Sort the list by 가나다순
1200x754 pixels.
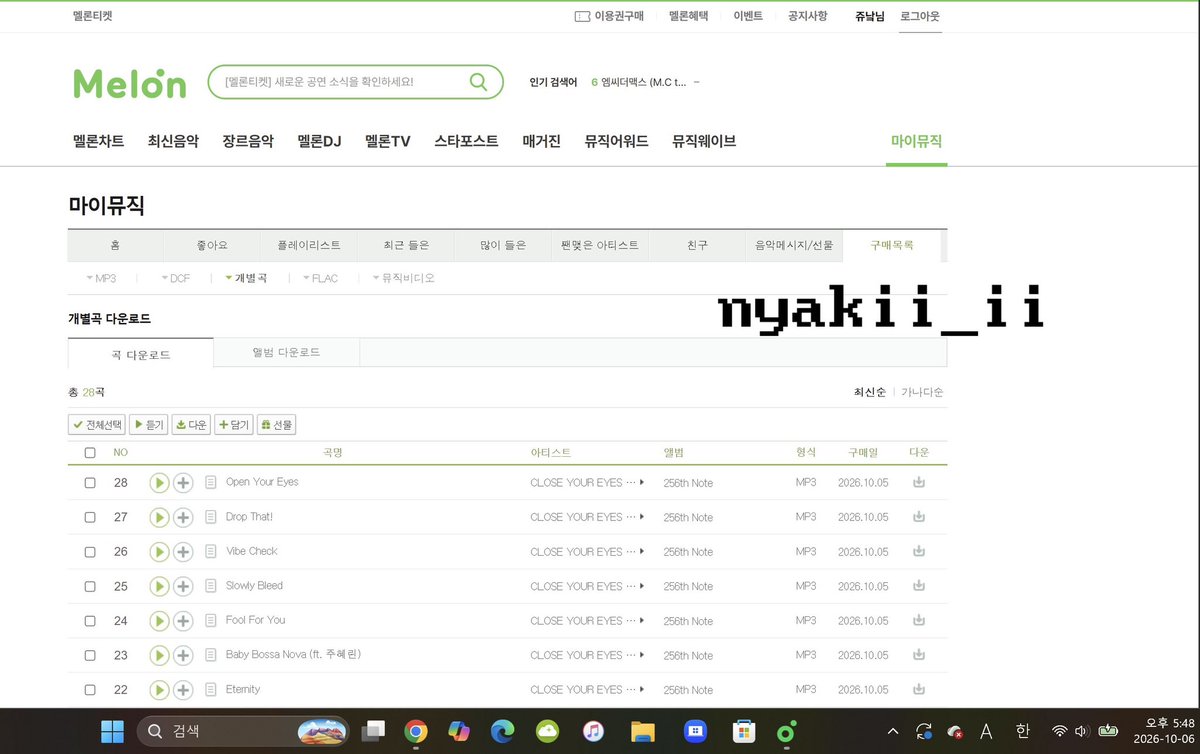click(x=922, y=392)
